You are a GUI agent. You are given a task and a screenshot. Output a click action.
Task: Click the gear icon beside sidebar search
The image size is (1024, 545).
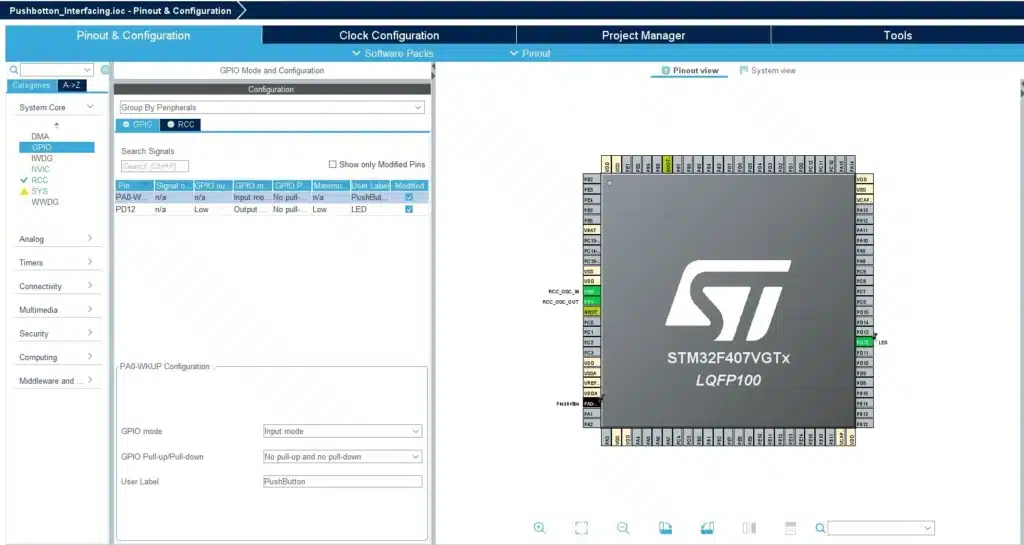[x=105, y=70]
